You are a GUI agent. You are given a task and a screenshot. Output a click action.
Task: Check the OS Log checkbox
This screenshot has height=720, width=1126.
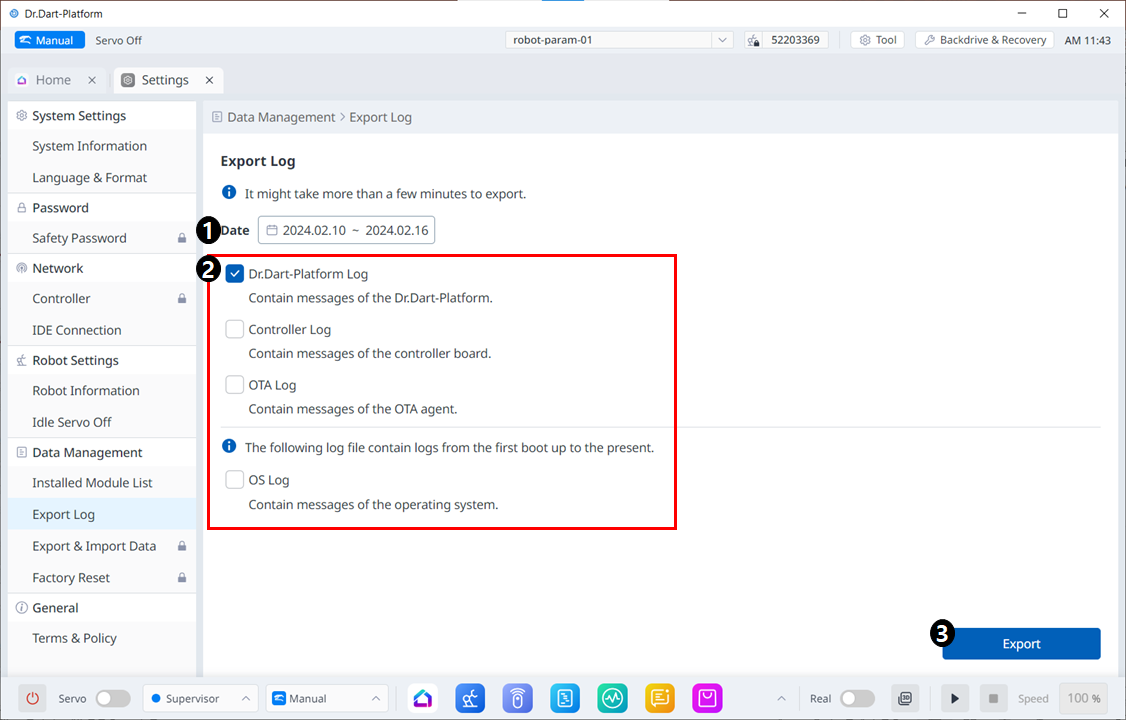tap(235, 480)
